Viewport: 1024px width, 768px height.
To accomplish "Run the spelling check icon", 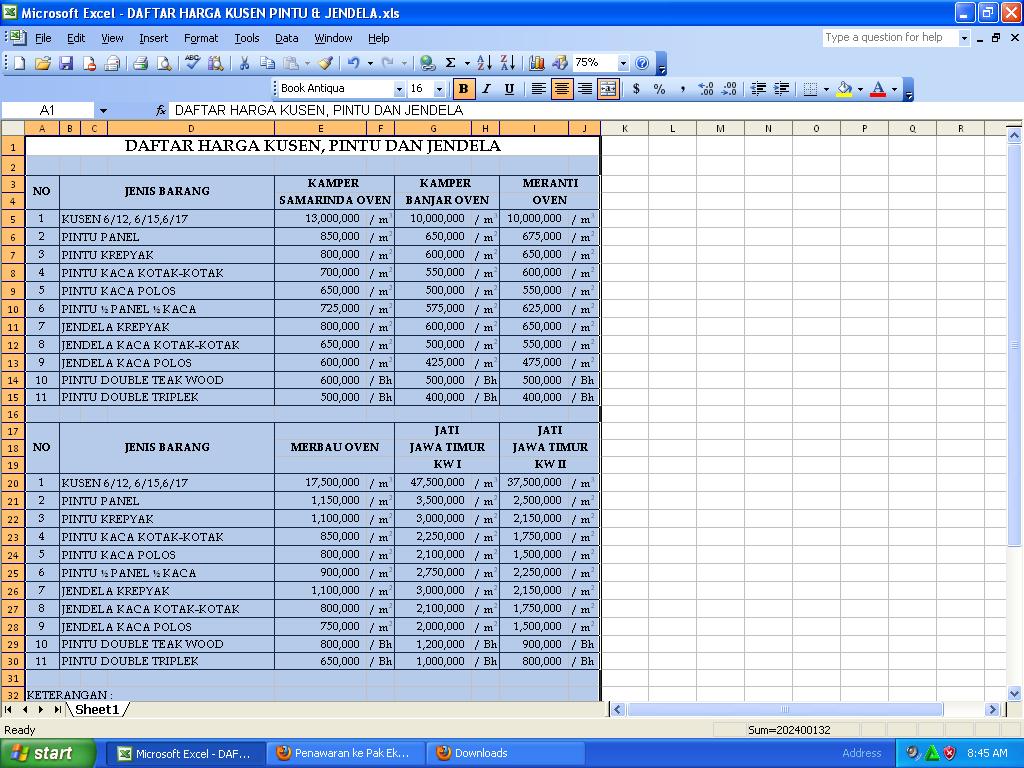I will 192,63.
